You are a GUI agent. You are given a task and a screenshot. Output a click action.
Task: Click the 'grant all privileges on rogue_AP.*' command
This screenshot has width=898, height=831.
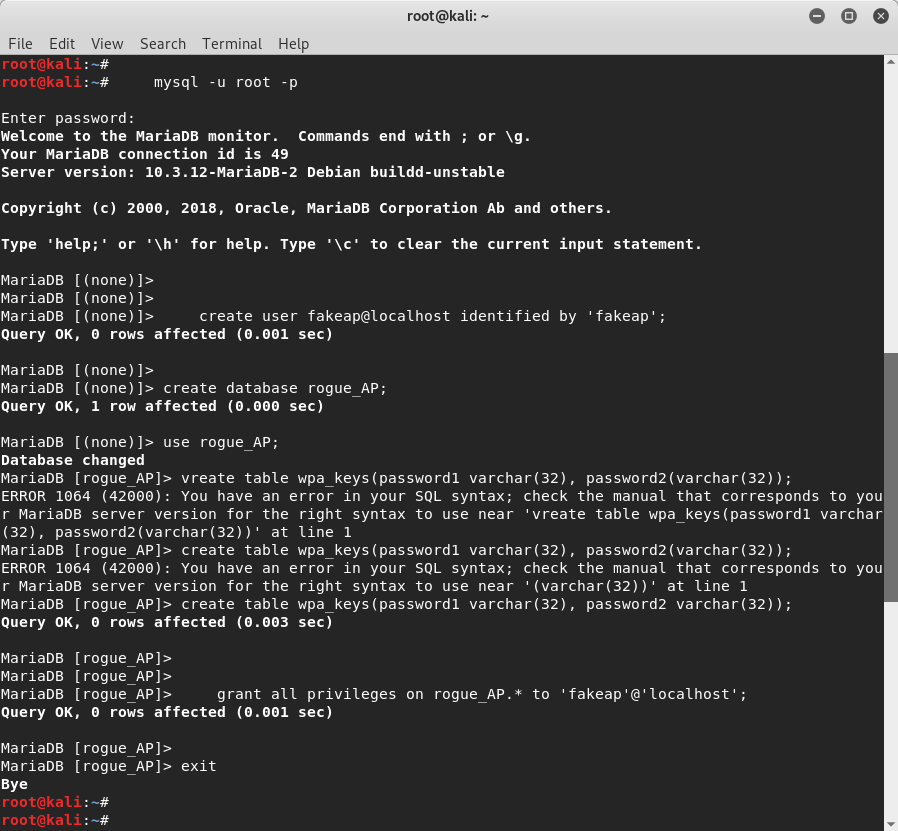click(482, 694)
